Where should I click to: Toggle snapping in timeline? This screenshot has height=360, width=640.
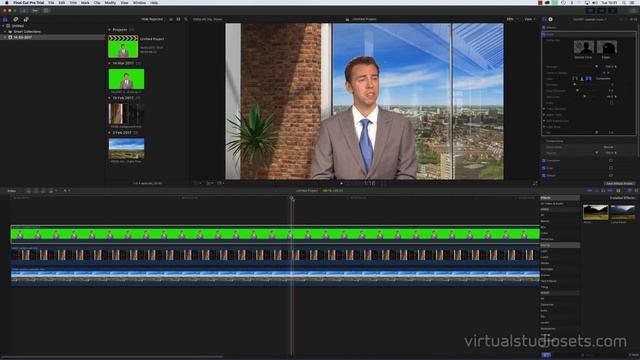610,191
